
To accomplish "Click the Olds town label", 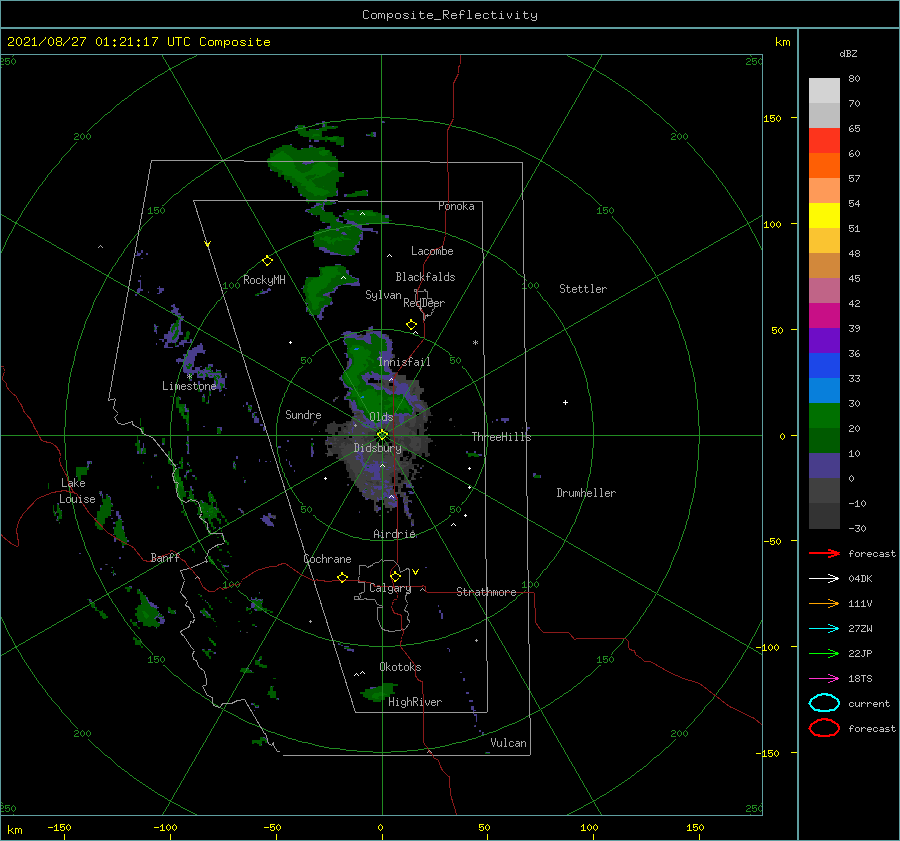I will [x=381, y=417].
